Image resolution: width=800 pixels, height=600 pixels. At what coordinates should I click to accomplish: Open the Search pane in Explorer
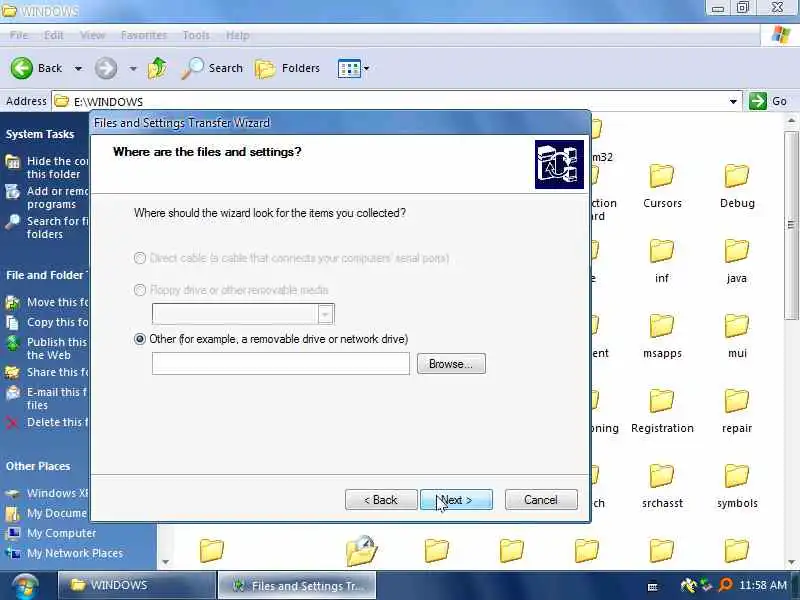[x=212, y=68]
